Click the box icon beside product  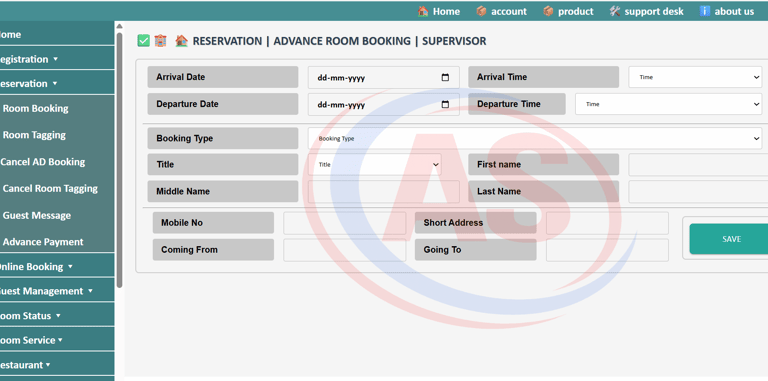[548, 11]
